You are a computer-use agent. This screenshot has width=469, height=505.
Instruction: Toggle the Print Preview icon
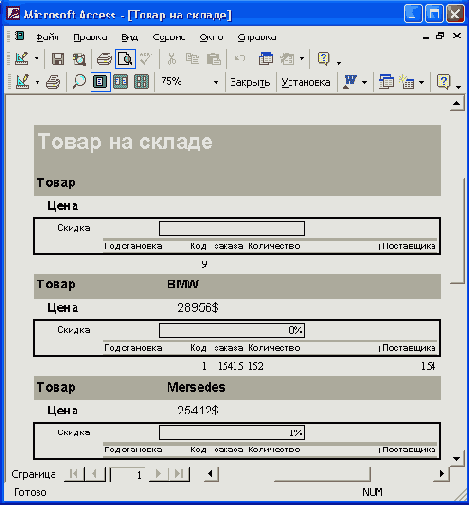pyautogui.click(x=125, y=59)
